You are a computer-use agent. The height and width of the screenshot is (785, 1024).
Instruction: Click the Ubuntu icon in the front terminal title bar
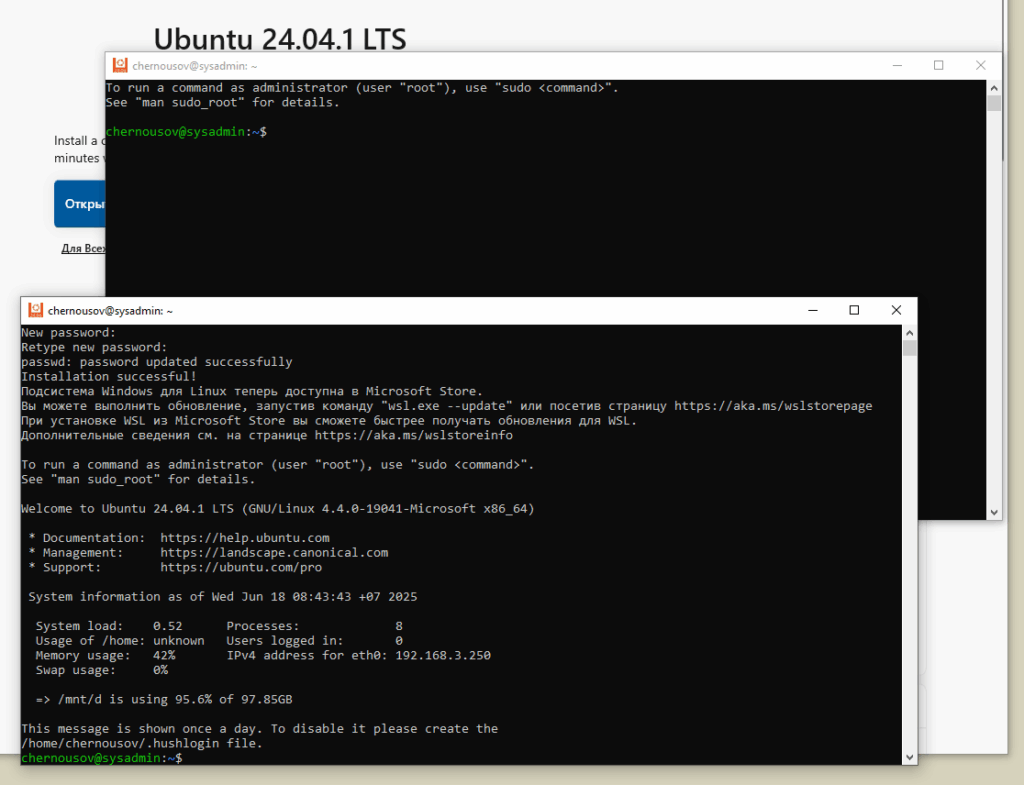pyautogui.click(x=35, y=311)
